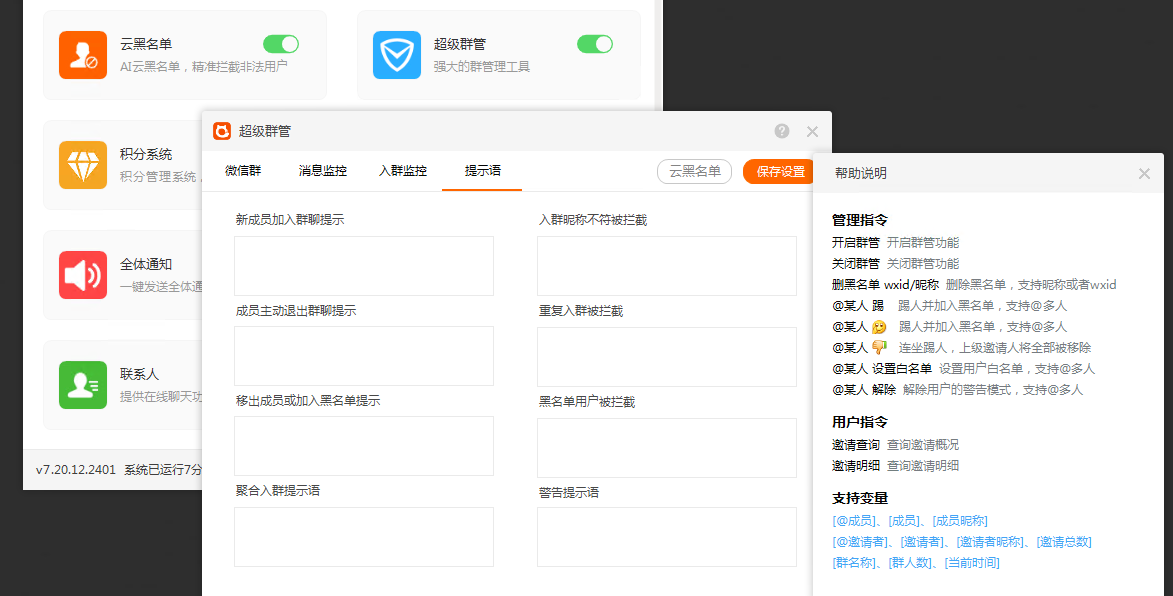Select the 入群监控 tab
The image size is (1173, 596).
(x=402, y=171)
